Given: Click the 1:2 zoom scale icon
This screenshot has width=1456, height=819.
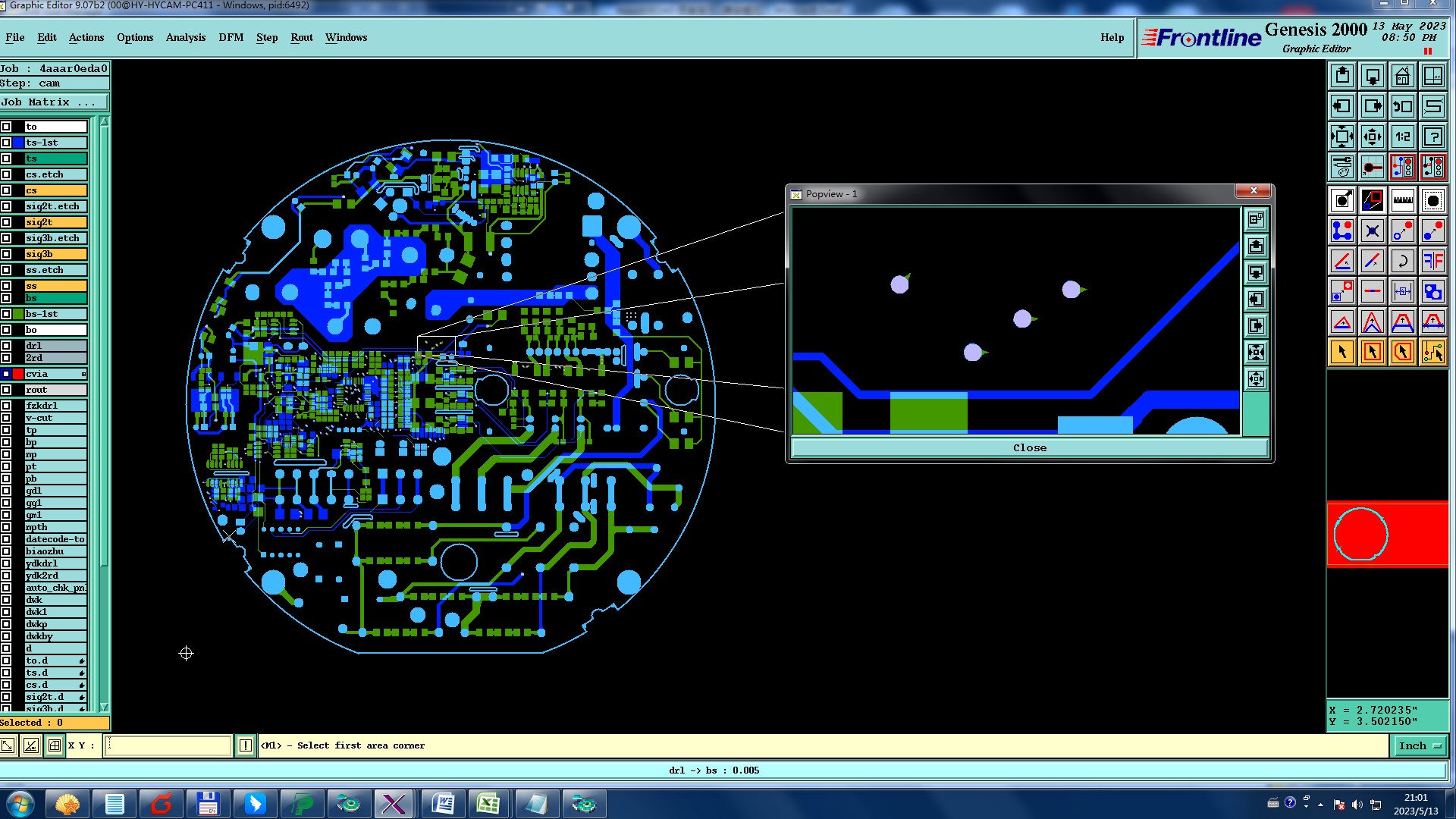Looking at the screenshot, I should (1402, 136).
